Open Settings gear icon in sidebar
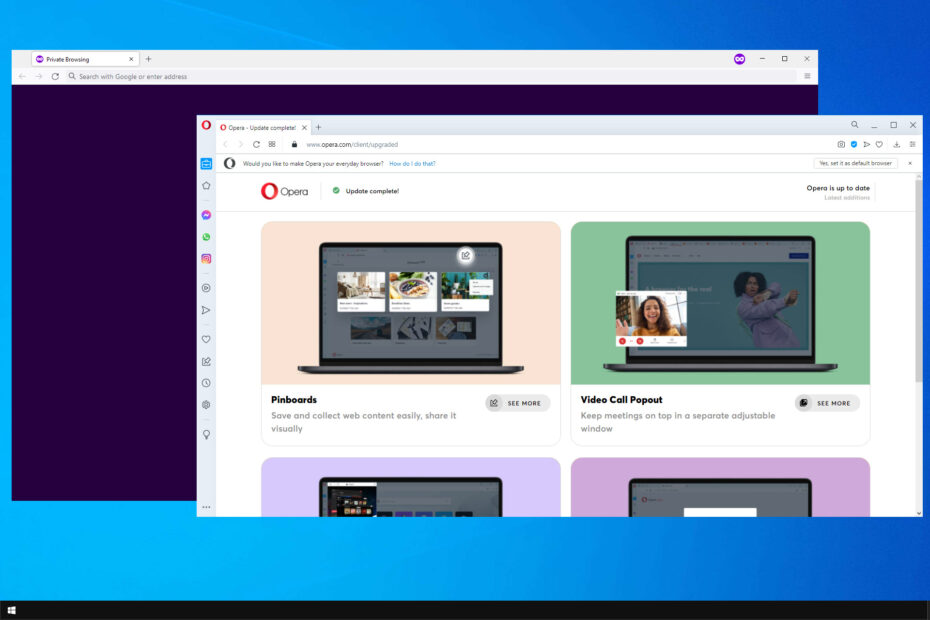Viewport: 930px width, 620px height. click(x=206, y=405)
